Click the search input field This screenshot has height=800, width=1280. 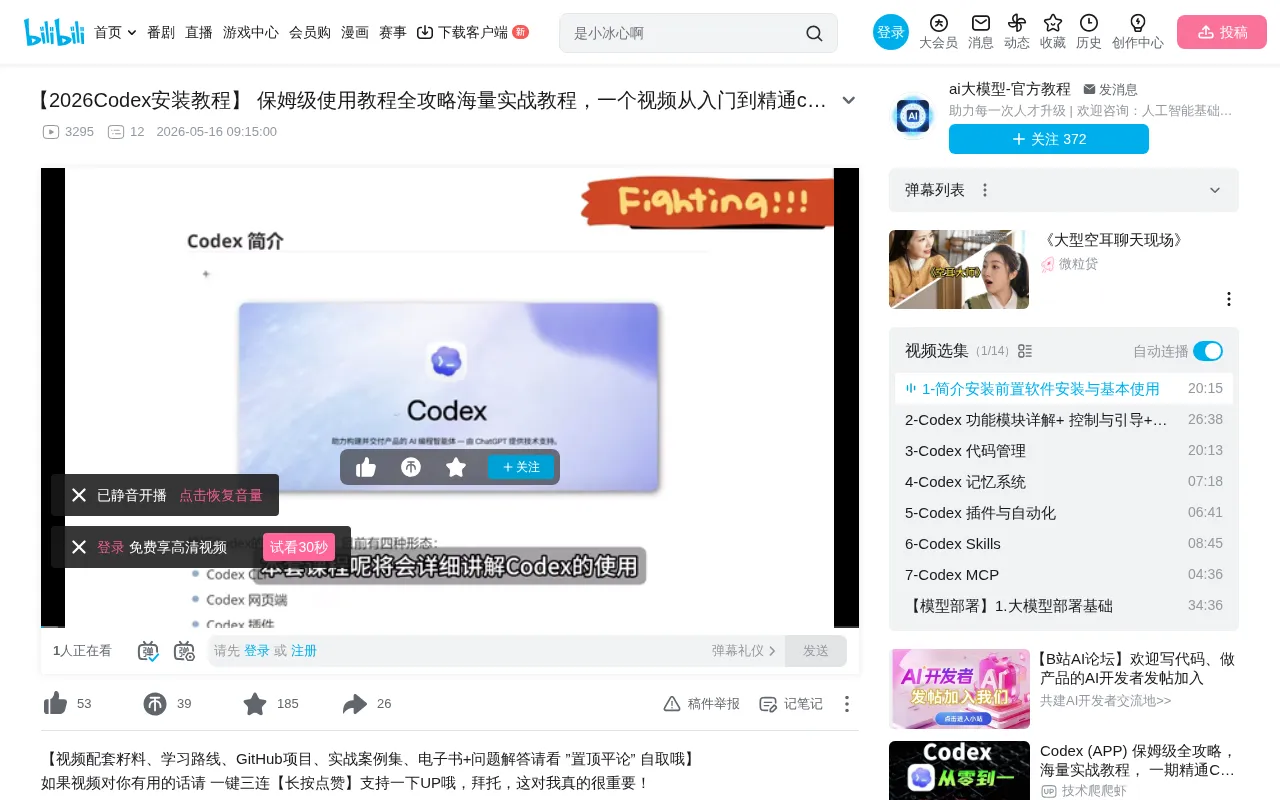click(x=685, y=33)
